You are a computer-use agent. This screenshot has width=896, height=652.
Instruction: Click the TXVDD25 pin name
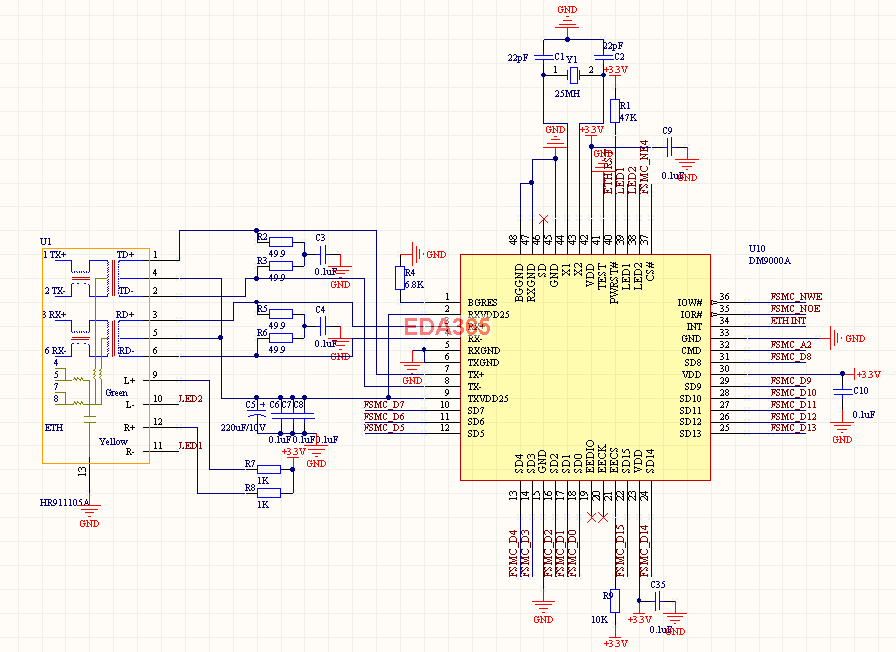[488, 398]
